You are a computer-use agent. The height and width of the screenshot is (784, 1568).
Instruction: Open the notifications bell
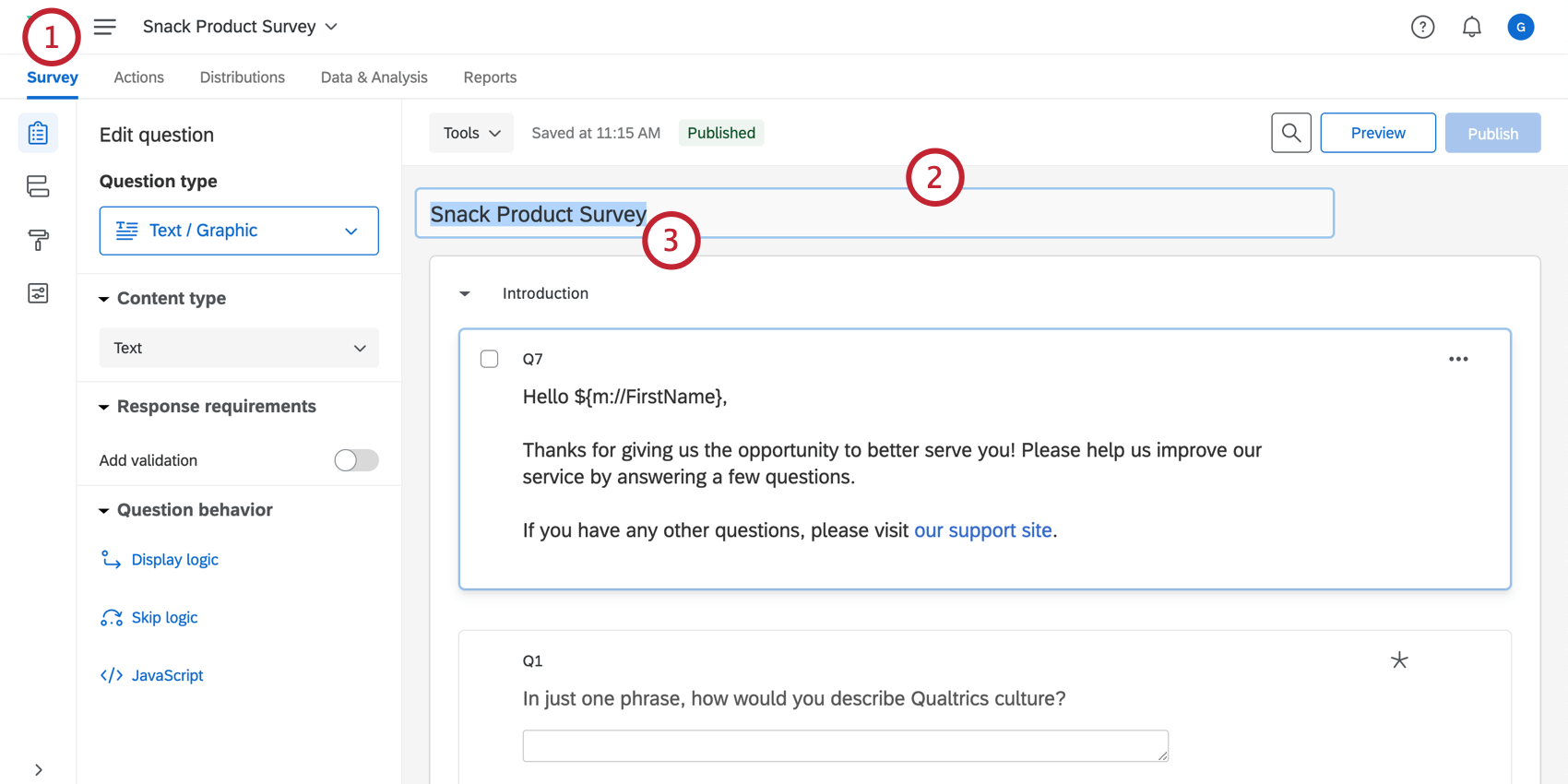click(x=1471, y=28)
